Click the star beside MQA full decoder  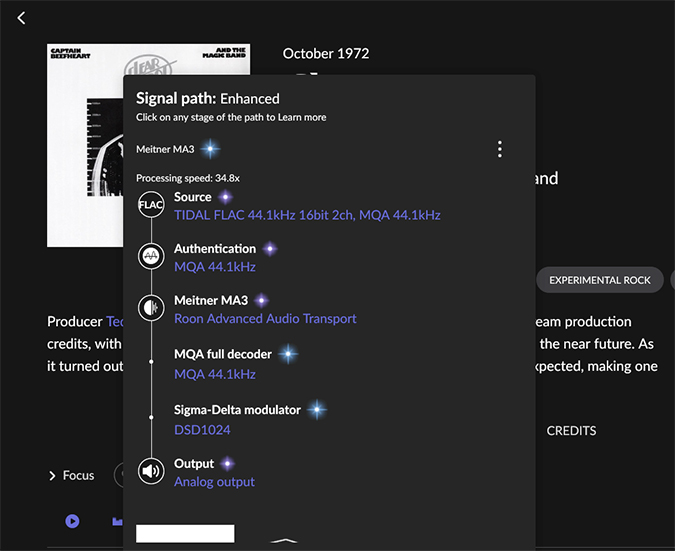(x=288, y=354)
